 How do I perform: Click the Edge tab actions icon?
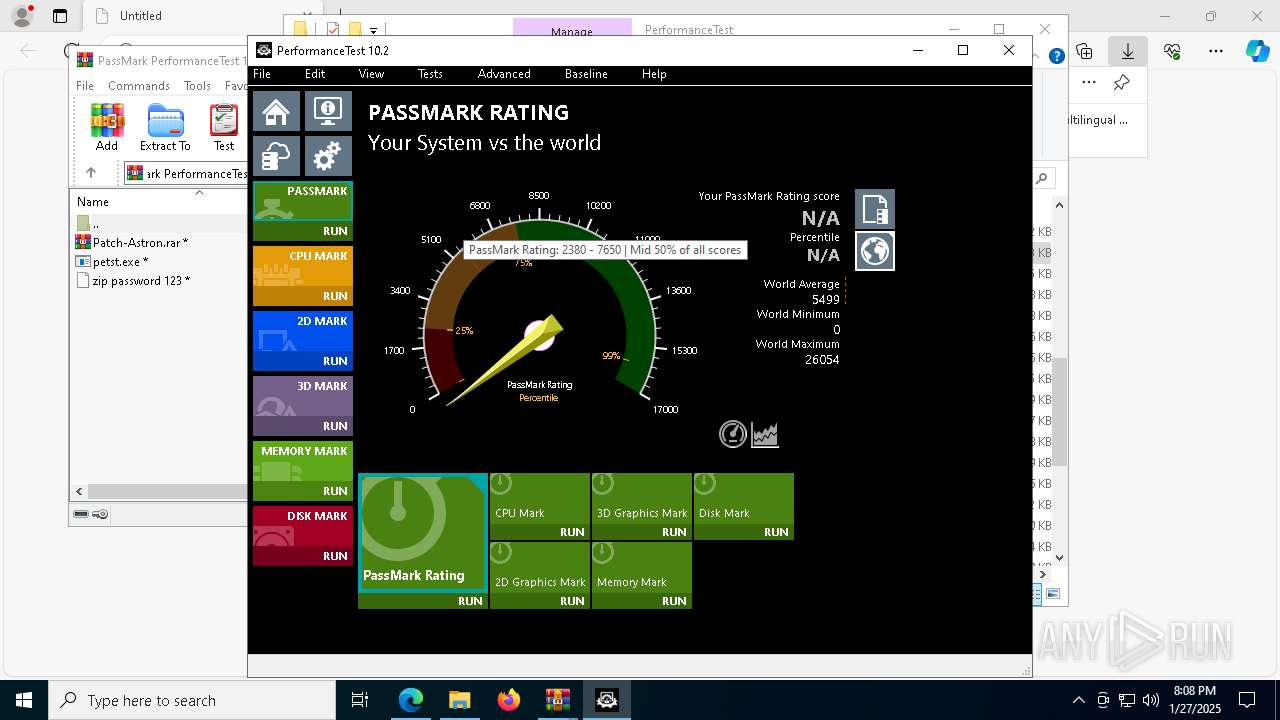click(60, 16)
